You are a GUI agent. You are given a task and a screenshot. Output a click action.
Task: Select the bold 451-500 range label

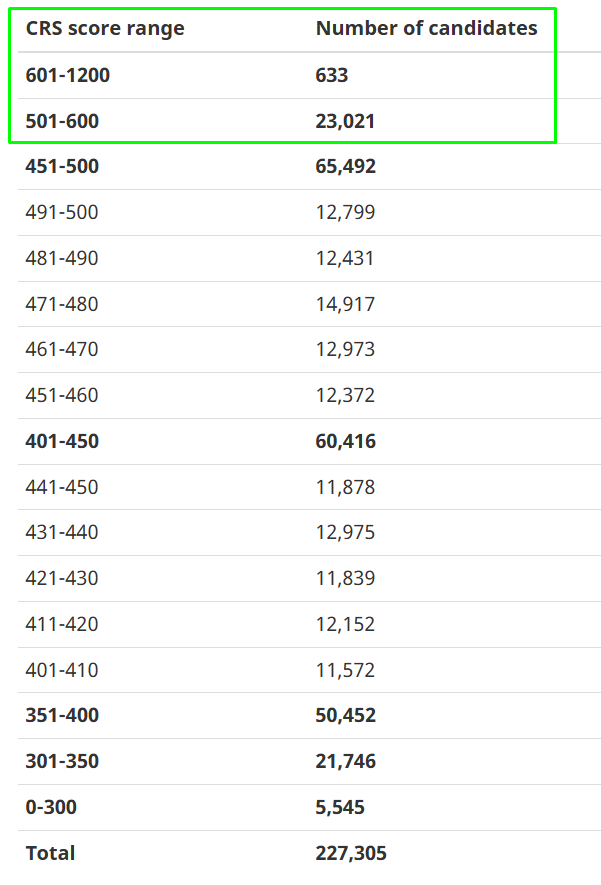click(x=62, y=167)
